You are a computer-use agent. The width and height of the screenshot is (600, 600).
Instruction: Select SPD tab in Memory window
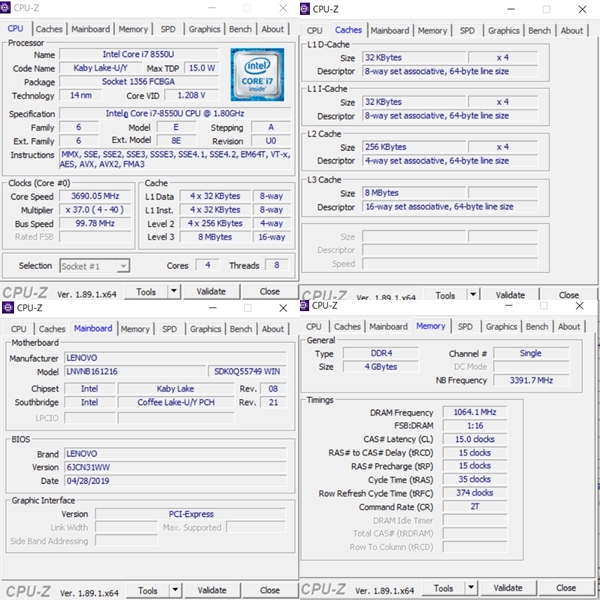[465, 327]
